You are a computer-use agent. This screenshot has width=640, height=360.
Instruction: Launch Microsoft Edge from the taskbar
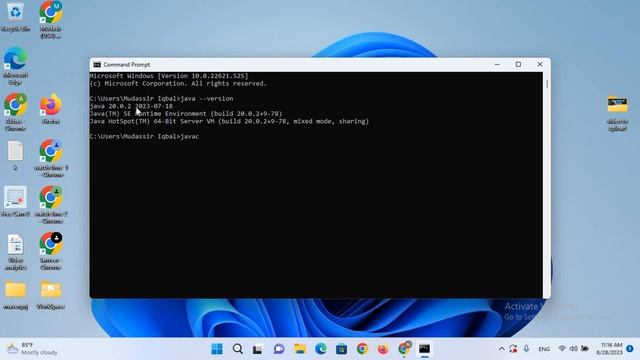tap(321, 349)
